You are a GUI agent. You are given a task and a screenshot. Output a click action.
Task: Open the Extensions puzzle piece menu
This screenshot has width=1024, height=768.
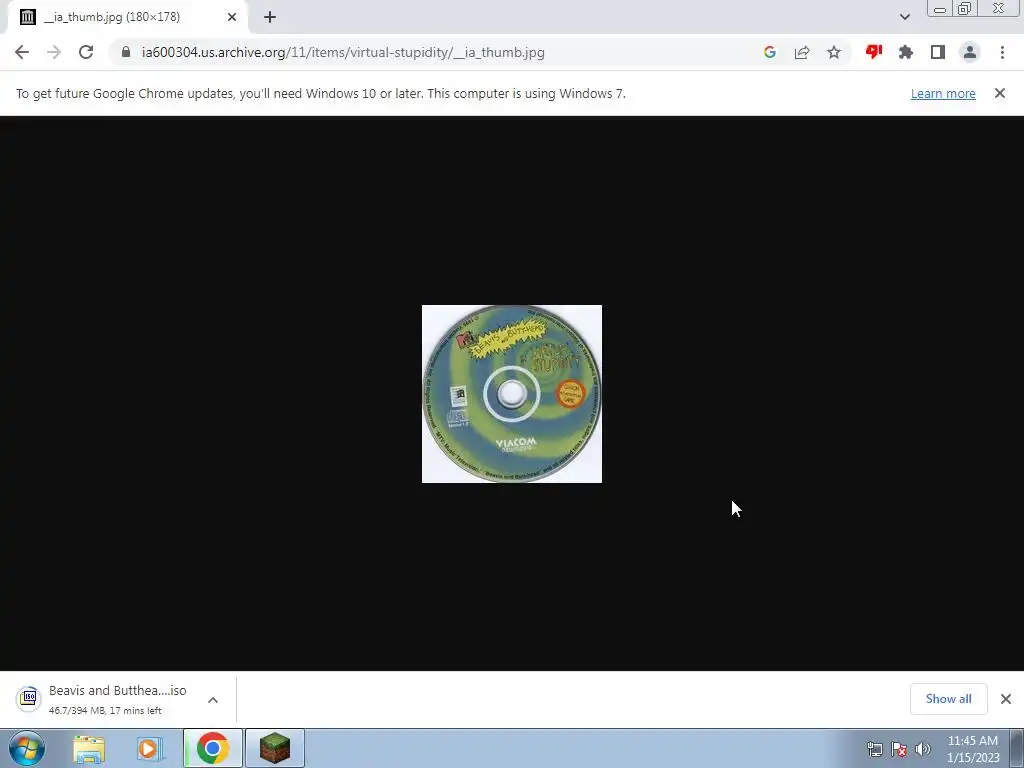click(906, 52)
